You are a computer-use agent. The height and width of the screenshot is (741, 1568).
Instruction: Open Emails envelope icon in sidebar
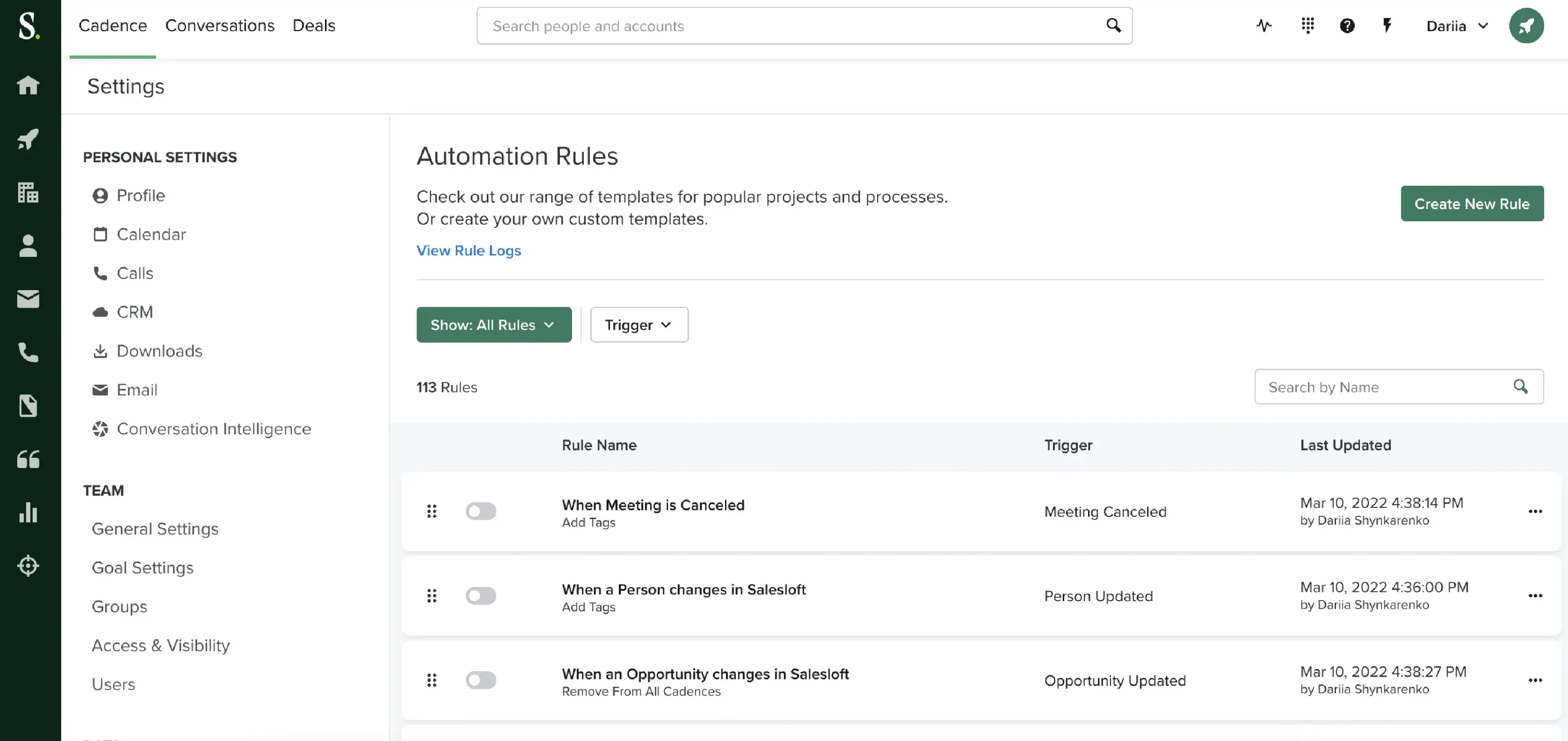click(28, 299)
